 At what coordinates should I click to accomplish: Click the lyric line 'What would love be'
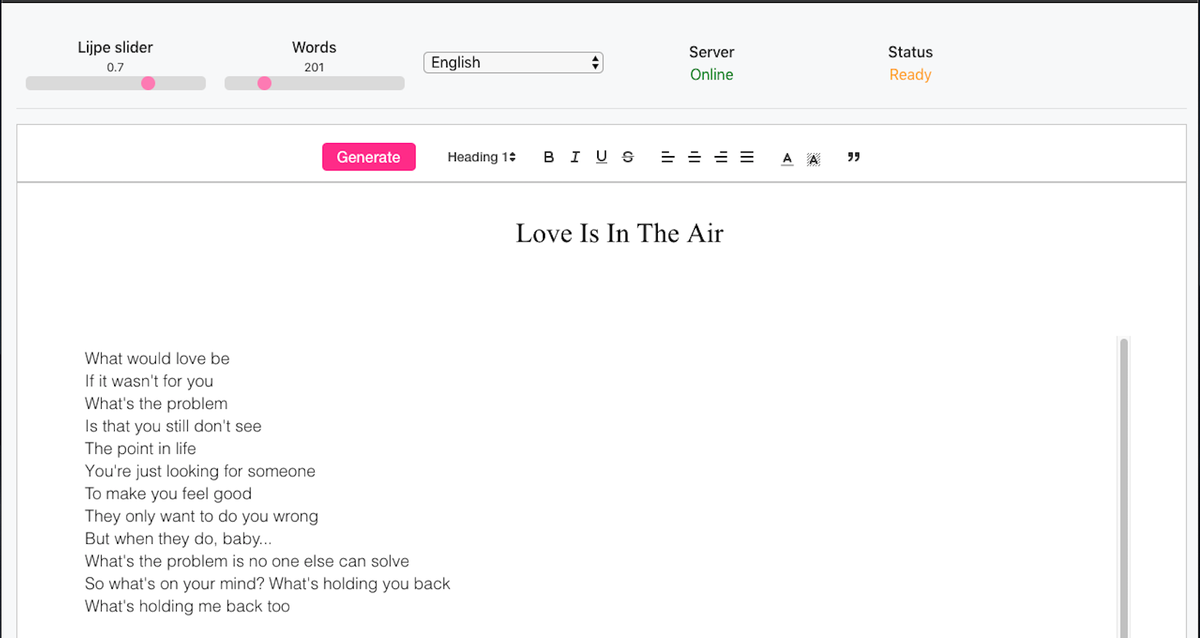click(157, 358)
